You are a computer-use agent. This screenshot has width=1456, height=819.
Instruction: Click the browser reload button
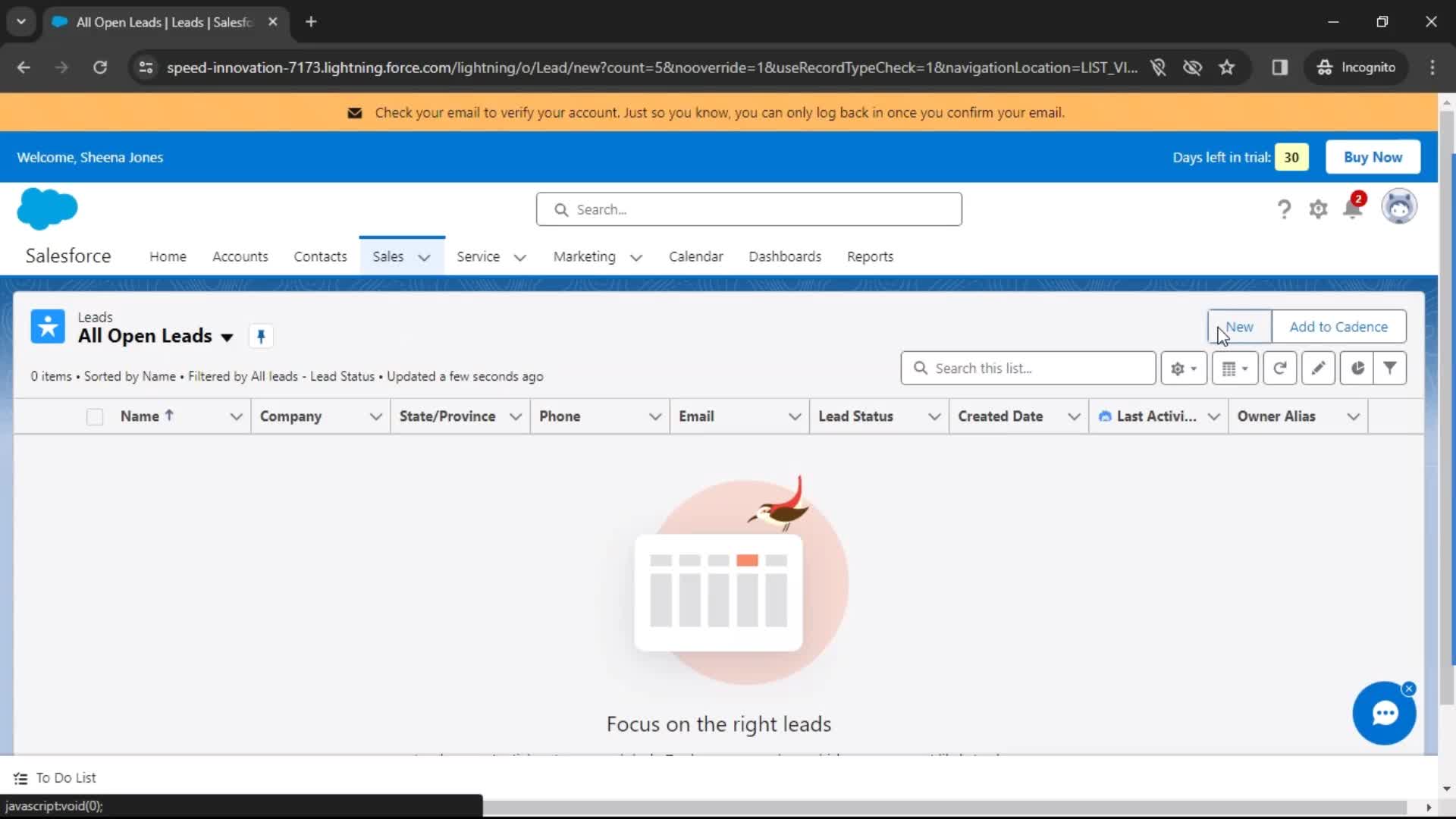[x=99, y=67]
